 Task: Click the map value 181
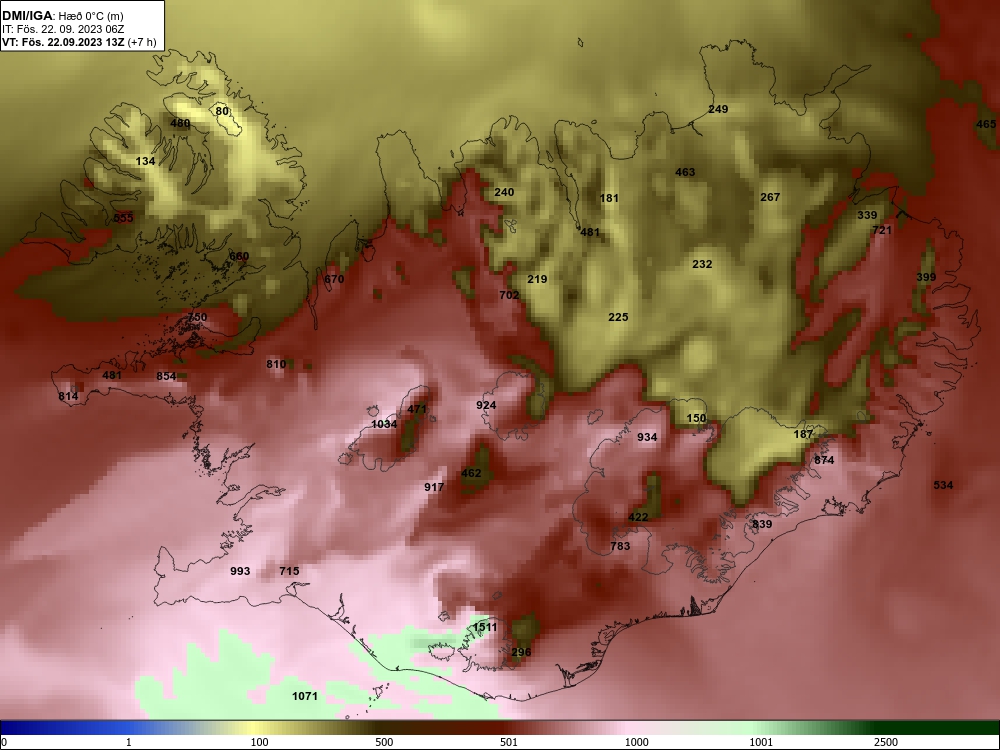[x=609, y=198]
